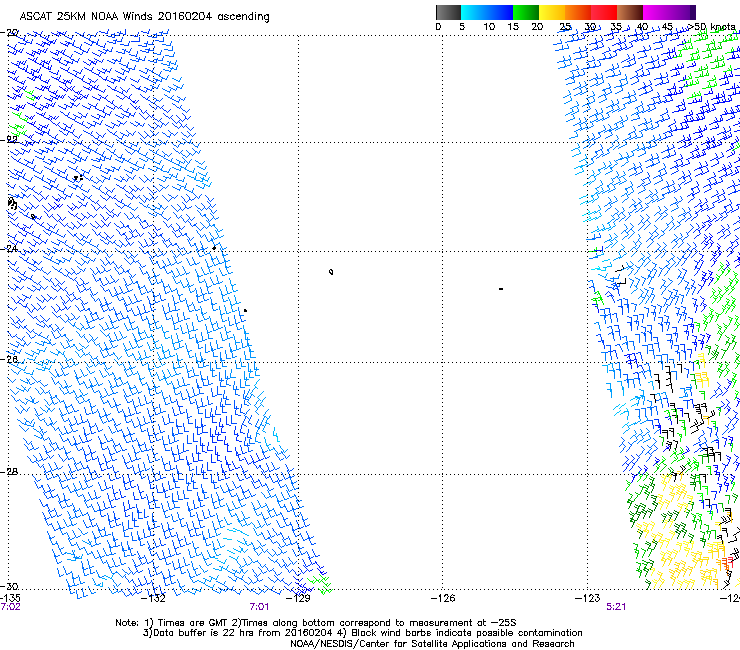Click the -24 latitude axis label
This screenshot has width=740, height=650.
click(x=9, y=249)
